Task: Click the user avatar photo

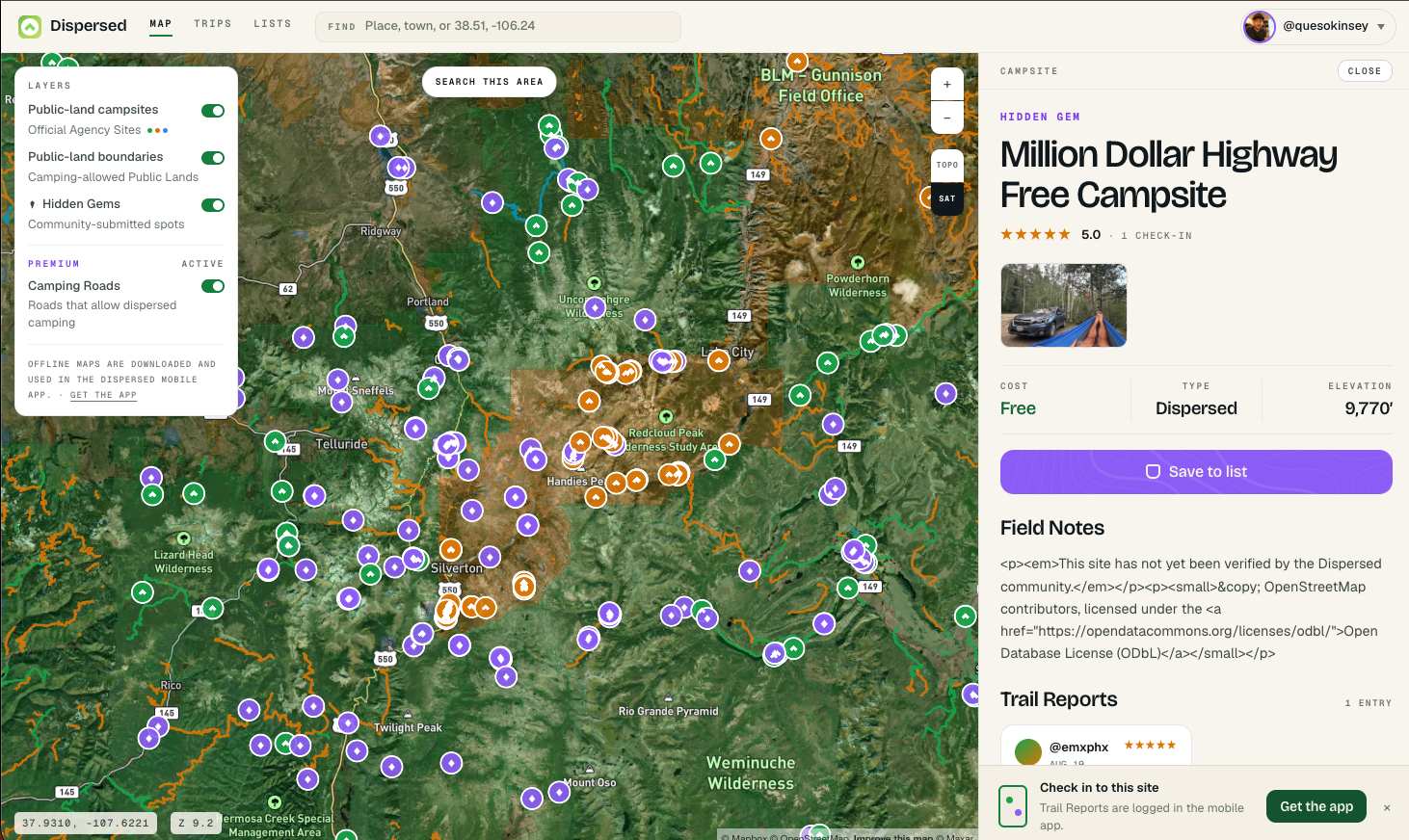Action: [1259, 26]
